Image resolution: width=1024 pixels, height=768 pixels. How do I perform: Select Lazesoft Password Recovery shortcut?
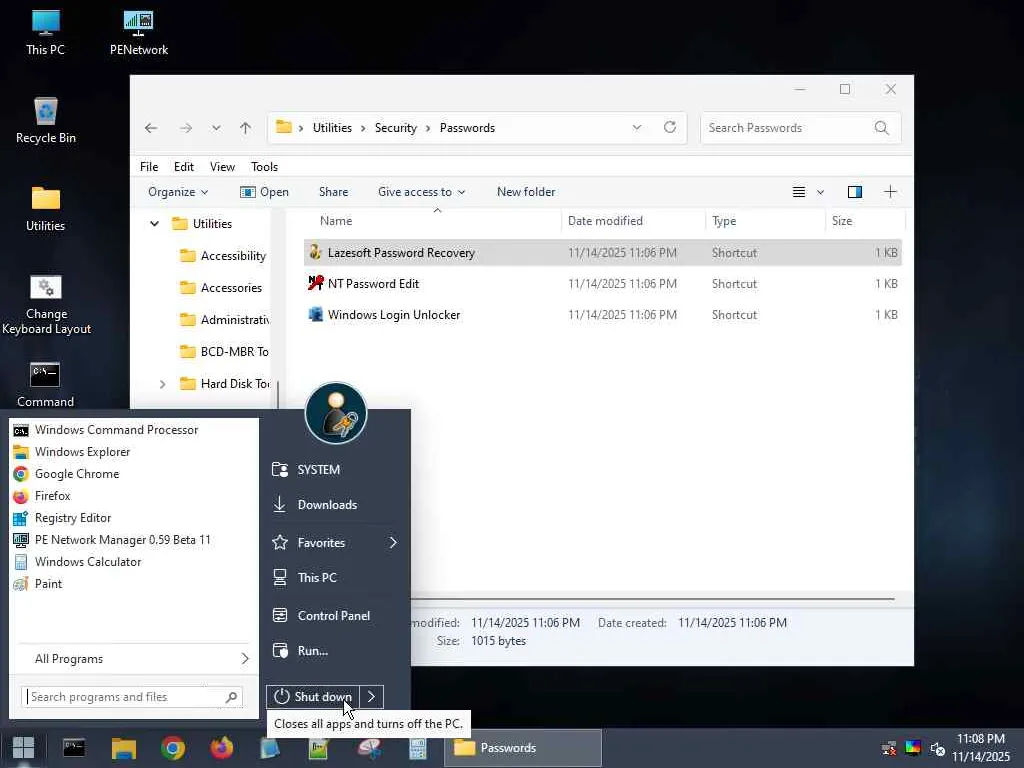click(602, 253)
